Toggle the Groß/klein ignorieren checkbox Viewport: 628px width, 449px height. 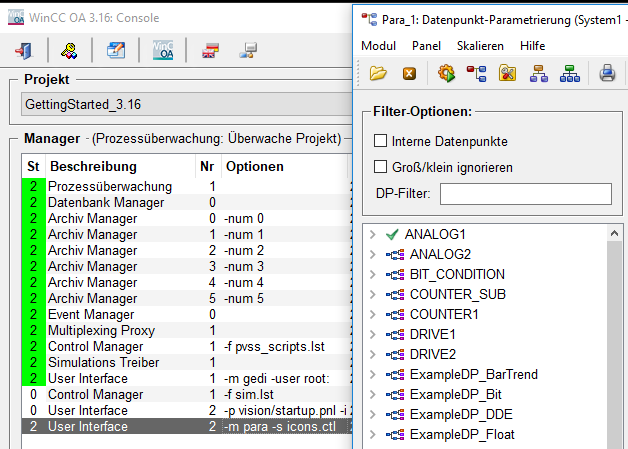coord(380,167)
